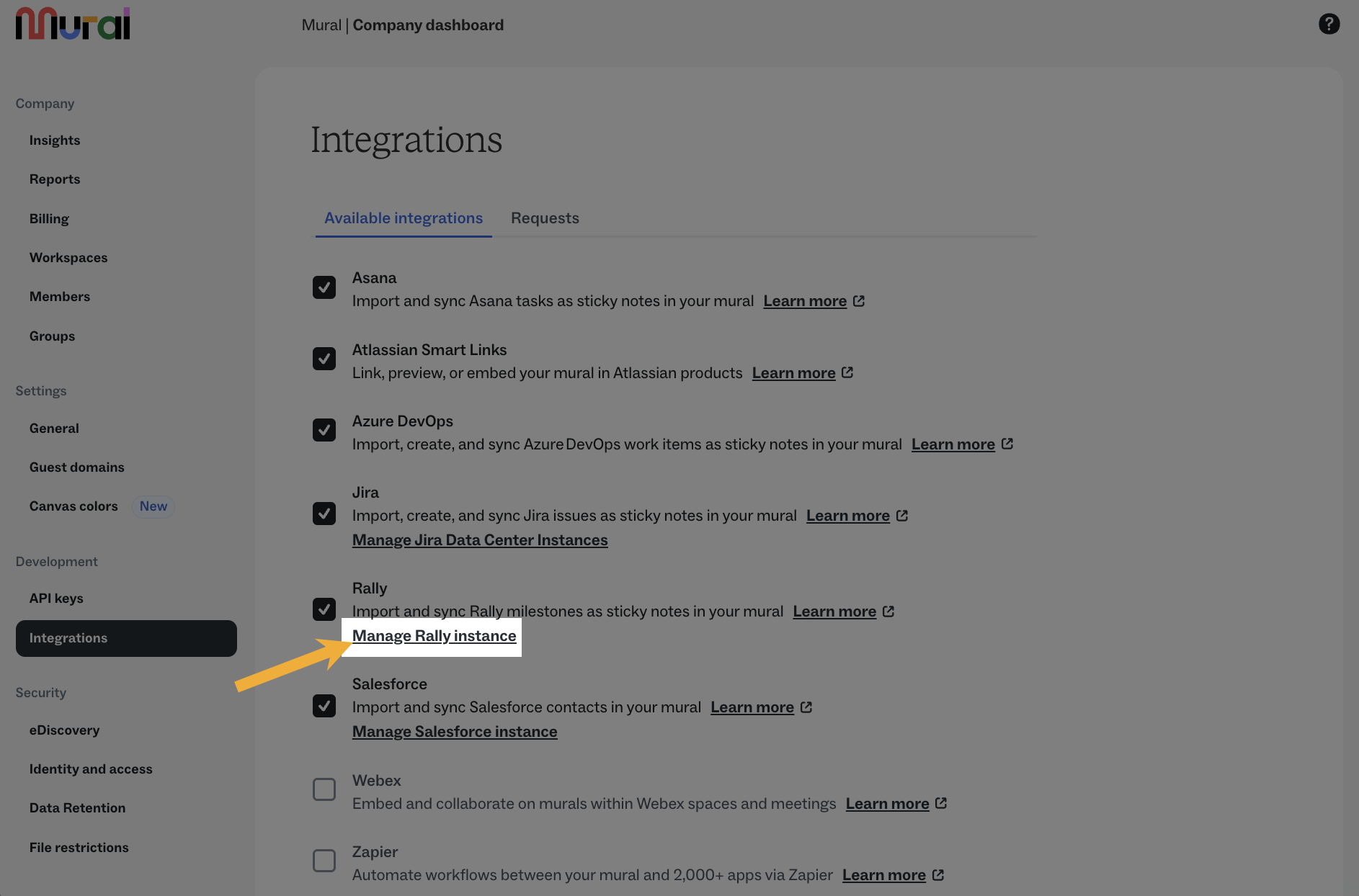Open the help question mark icon

pos(1329,24)
